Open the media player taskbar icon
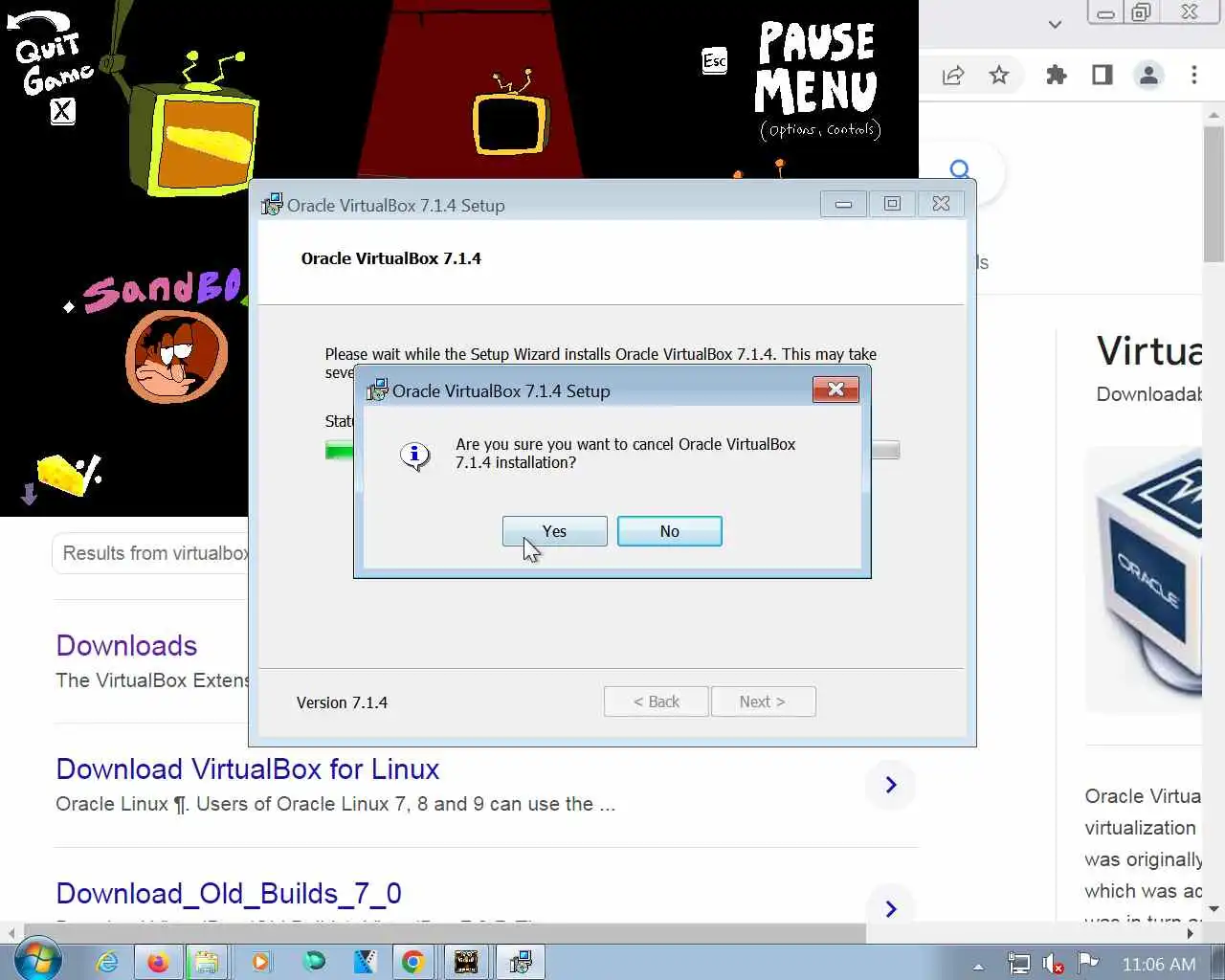 pos(260,962)
